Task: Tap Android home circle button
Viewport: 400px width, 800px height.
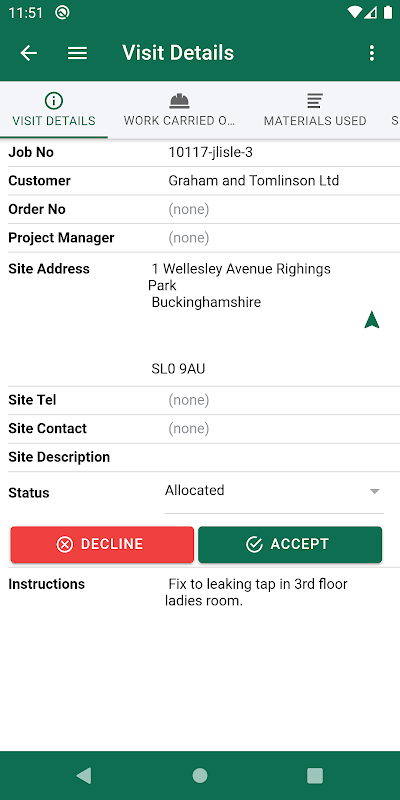Action: 200,776
